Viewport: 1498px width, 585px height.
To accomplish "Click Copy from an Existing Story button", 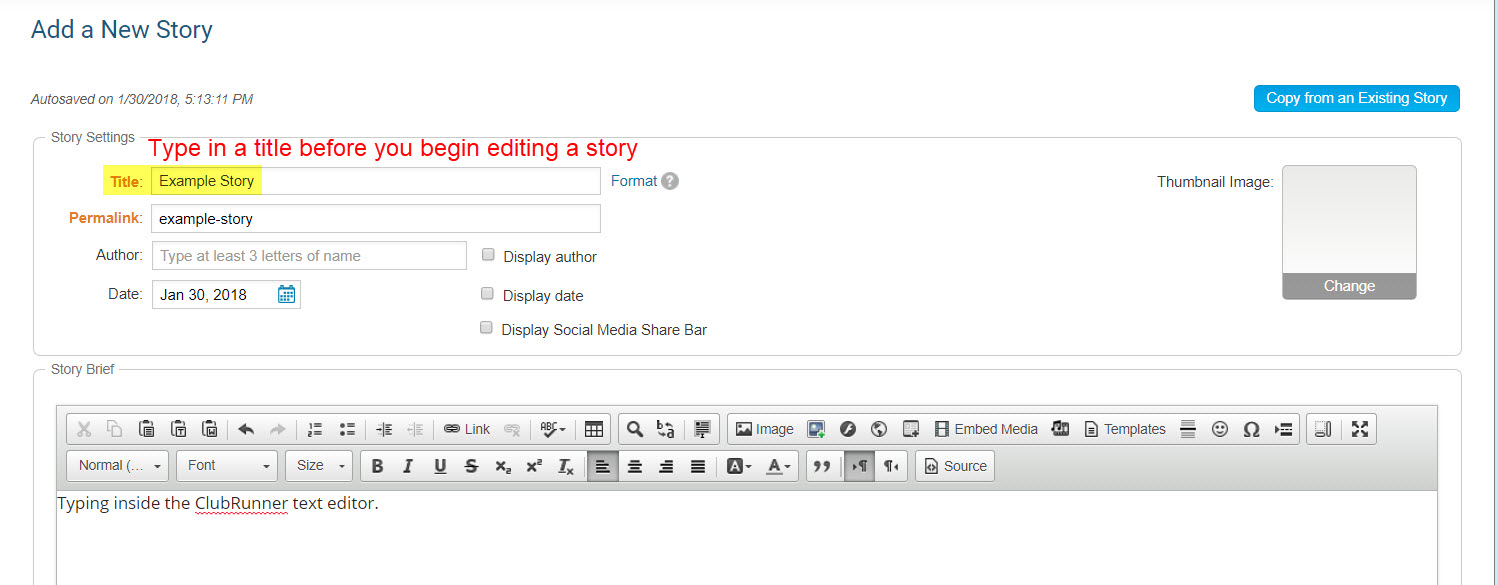I will tap(1356, 98).
